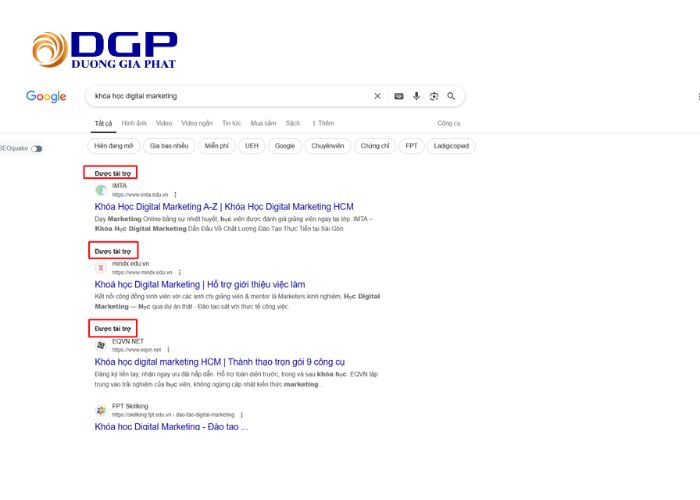The image size is (700, 500).
Task: Apply the Hiện đang mở filter chip
Action: pyautogui.click(x=114, y=146)
